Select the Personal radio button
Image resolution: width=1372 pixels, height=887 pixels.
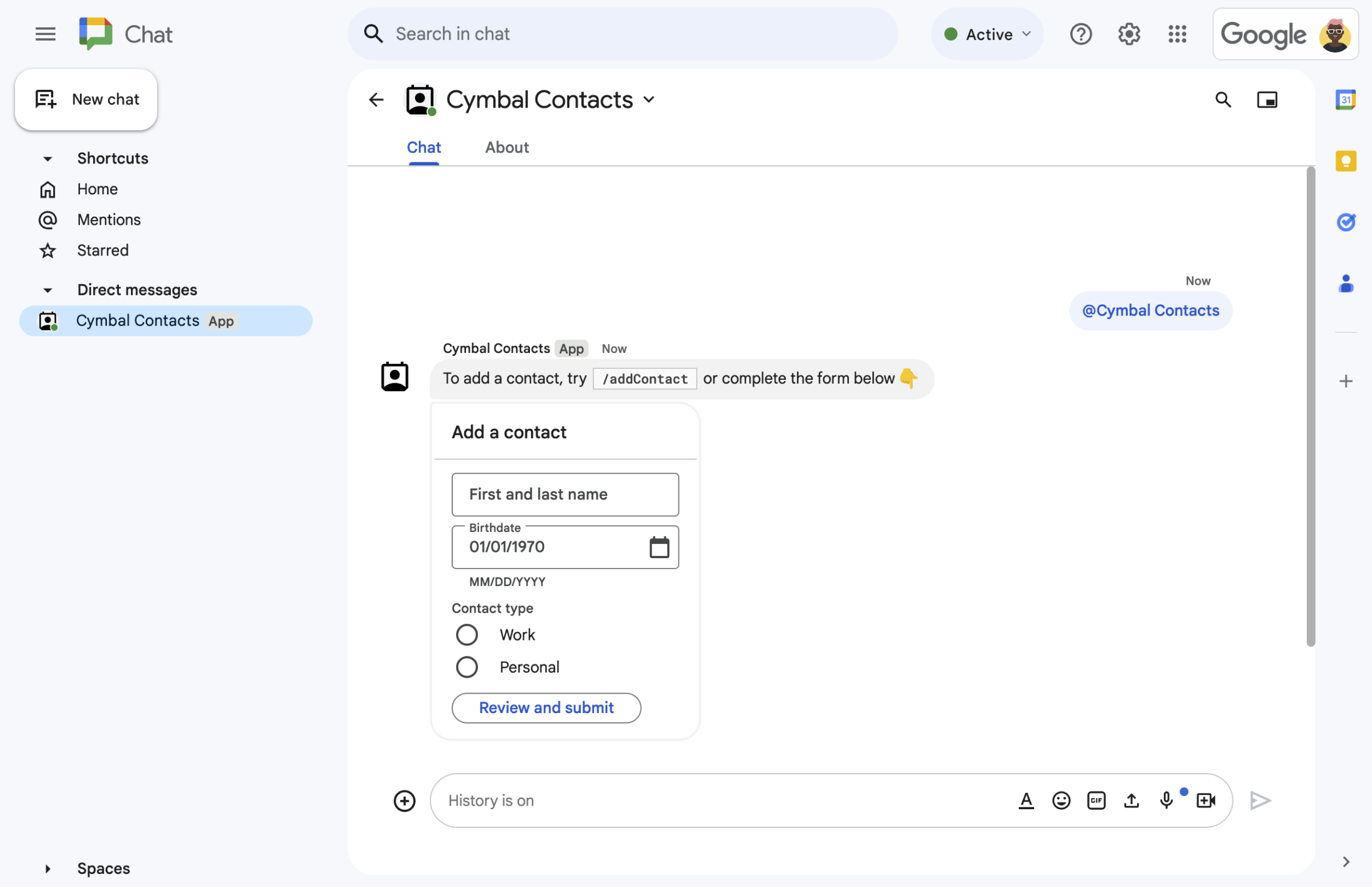[466, 666]
